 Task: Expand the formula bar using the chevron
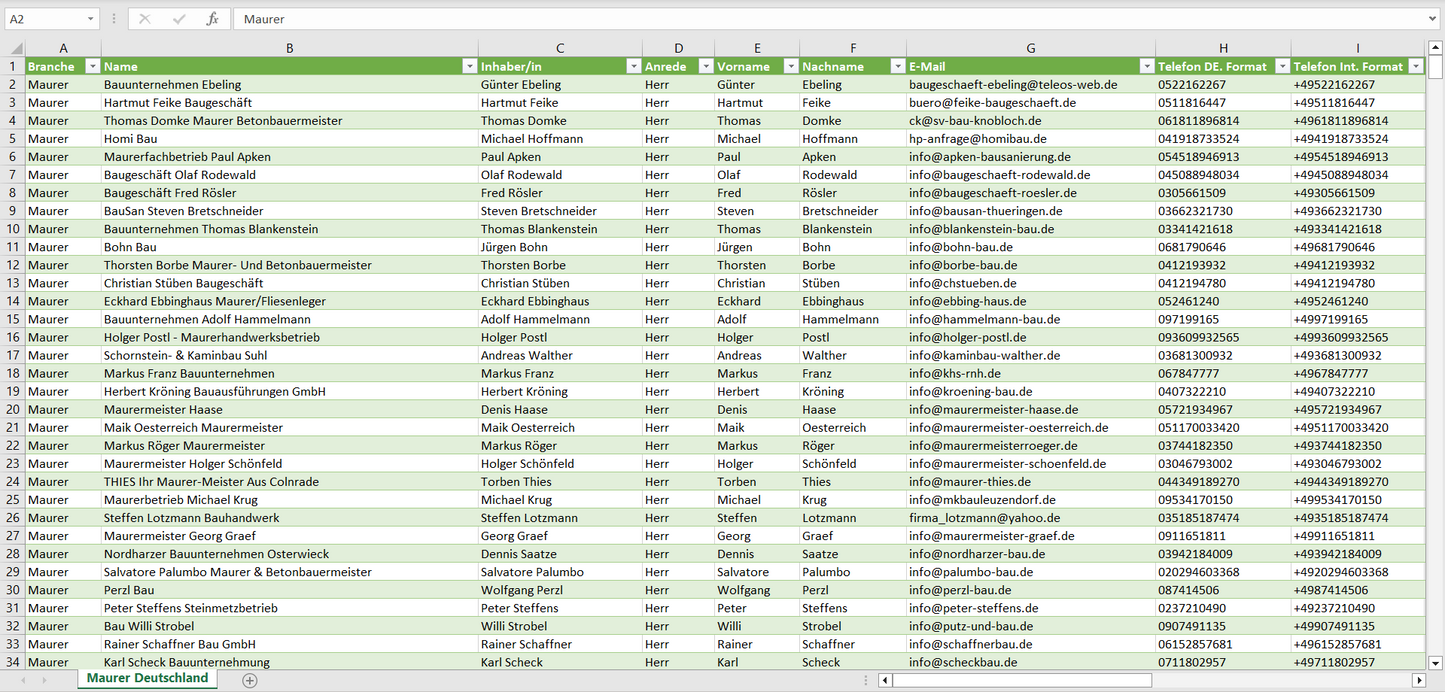pos(1434,19)
